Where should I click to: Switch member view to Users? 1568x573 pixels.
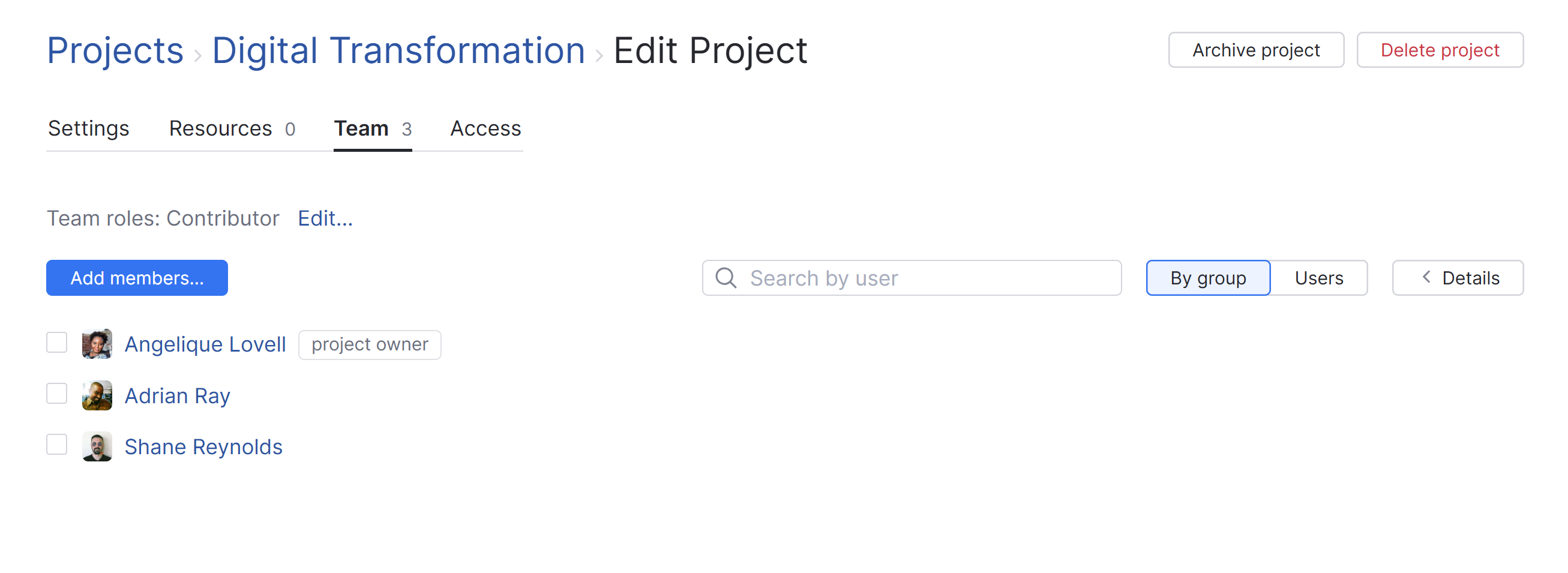tap(1318, 278)
